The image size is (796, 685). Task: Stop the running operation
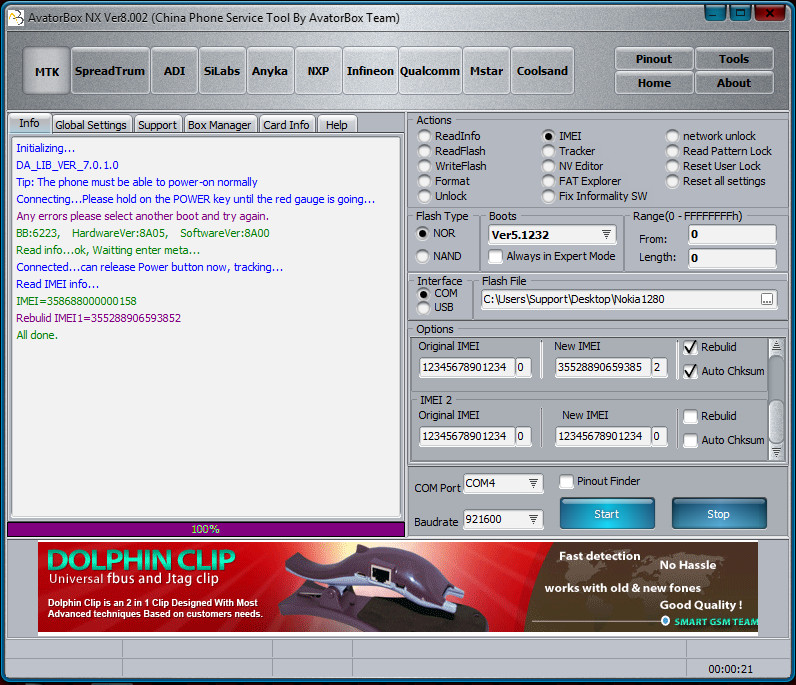719,514
